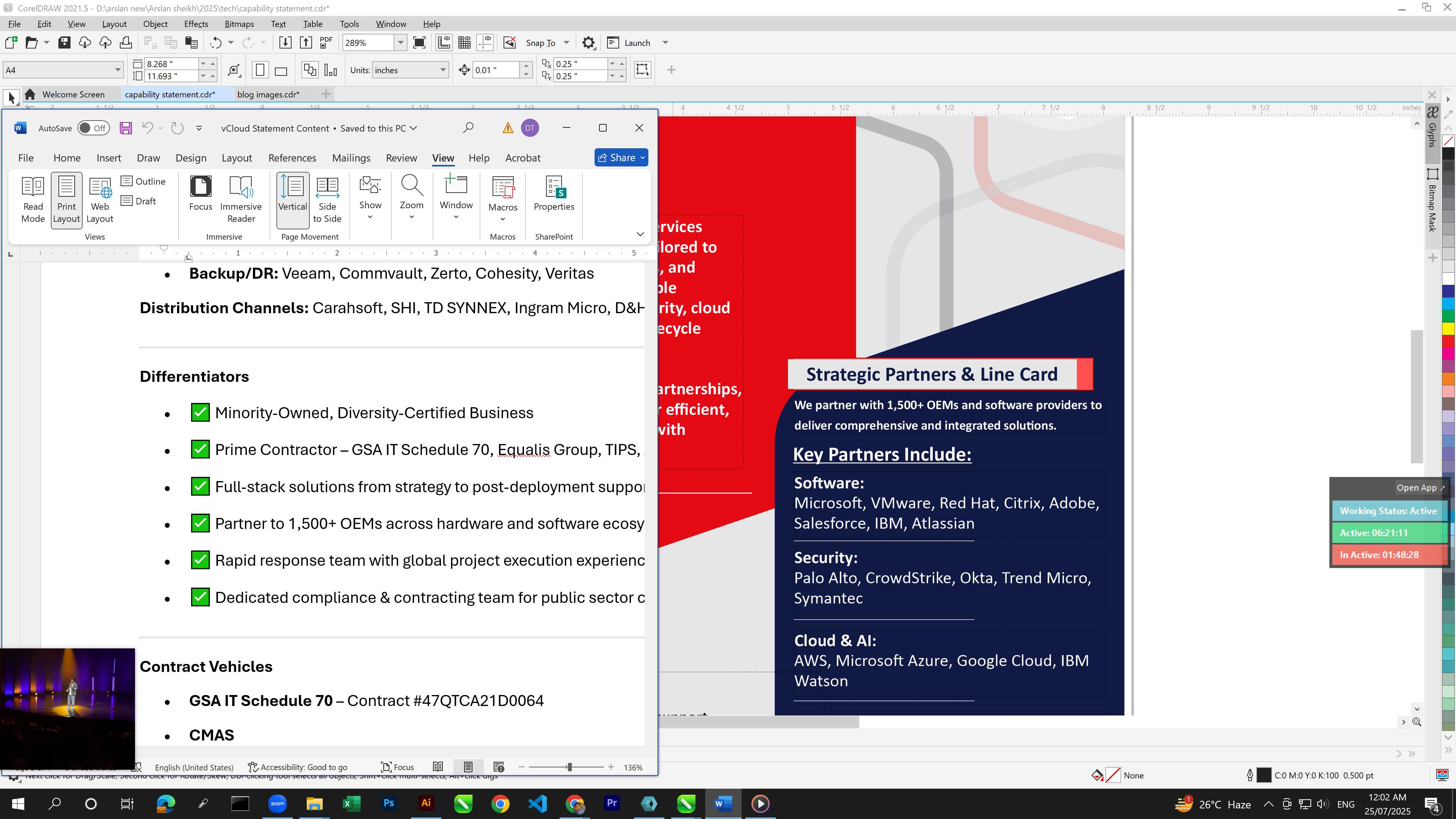1456x819 pixels.
Task: Open Launch dropdown arrow
Action: tap(665, 42)
